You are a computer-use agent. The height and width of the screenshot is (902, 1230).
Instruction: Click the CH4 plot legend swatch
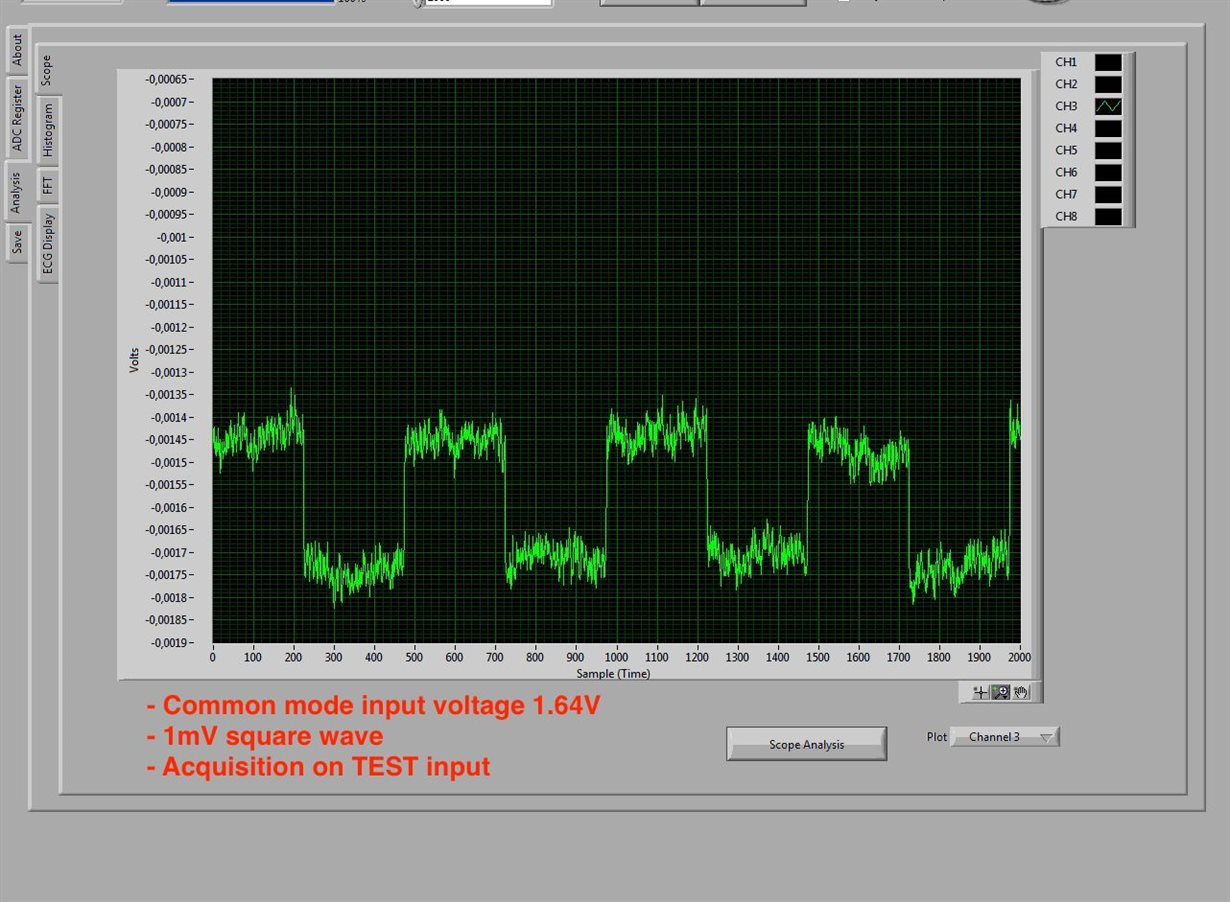pyautogui.click(x=1108, y=128)
